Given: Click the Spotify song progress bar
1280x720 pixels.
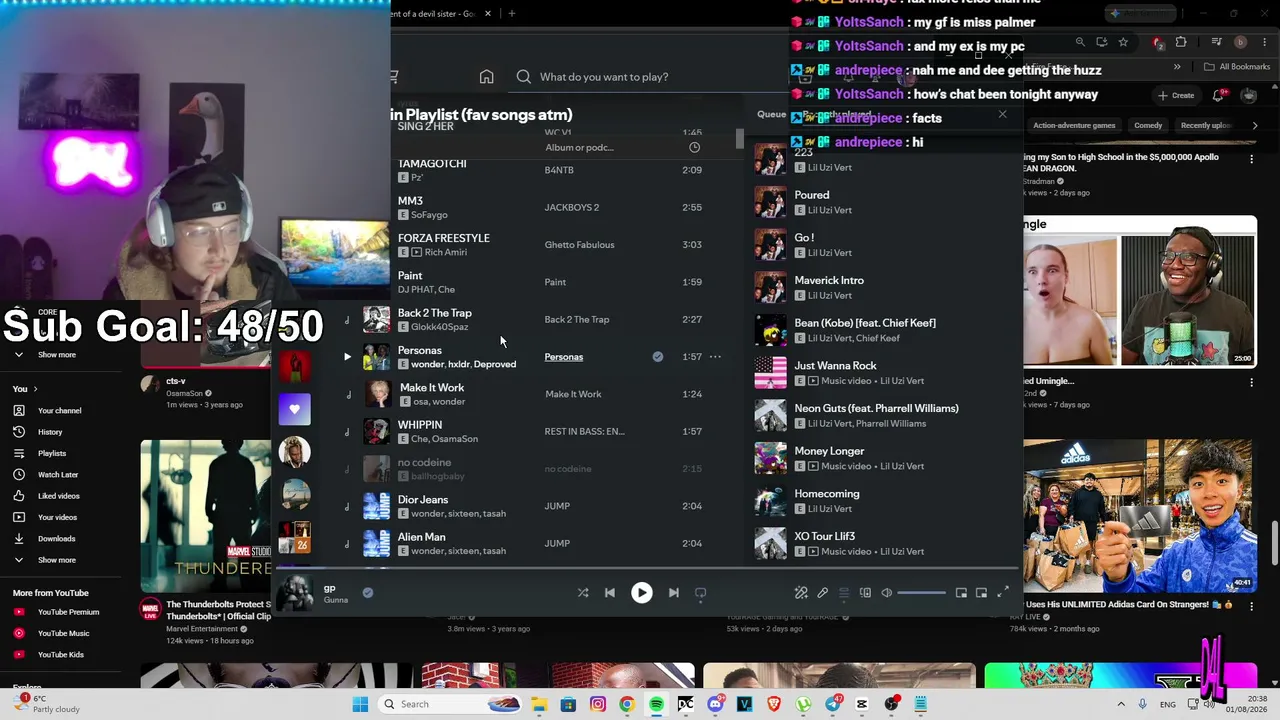Looking at the screenshot, I should [x=647, y=568].
